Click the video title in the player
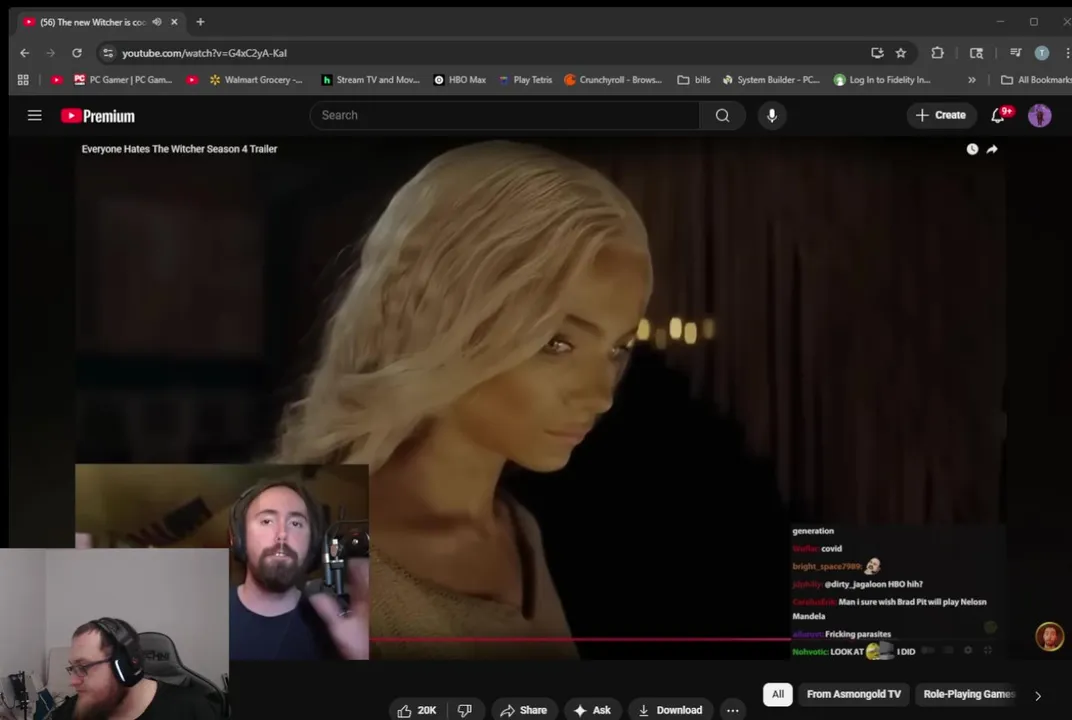Image resolution: width=1072 pixels, height=720 pixels. coord(179,149)
